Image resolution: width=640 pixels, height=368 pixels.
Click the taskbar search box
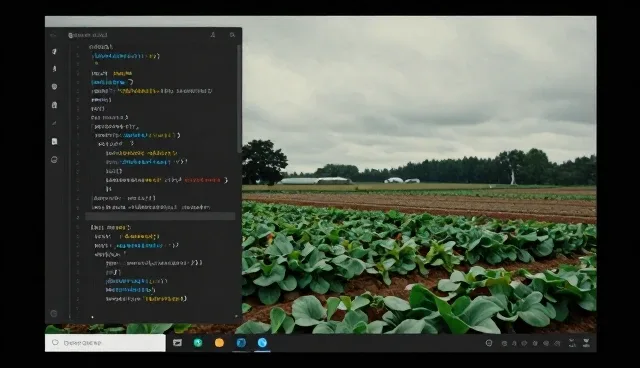pyautogui.click(x=105, y=343)
